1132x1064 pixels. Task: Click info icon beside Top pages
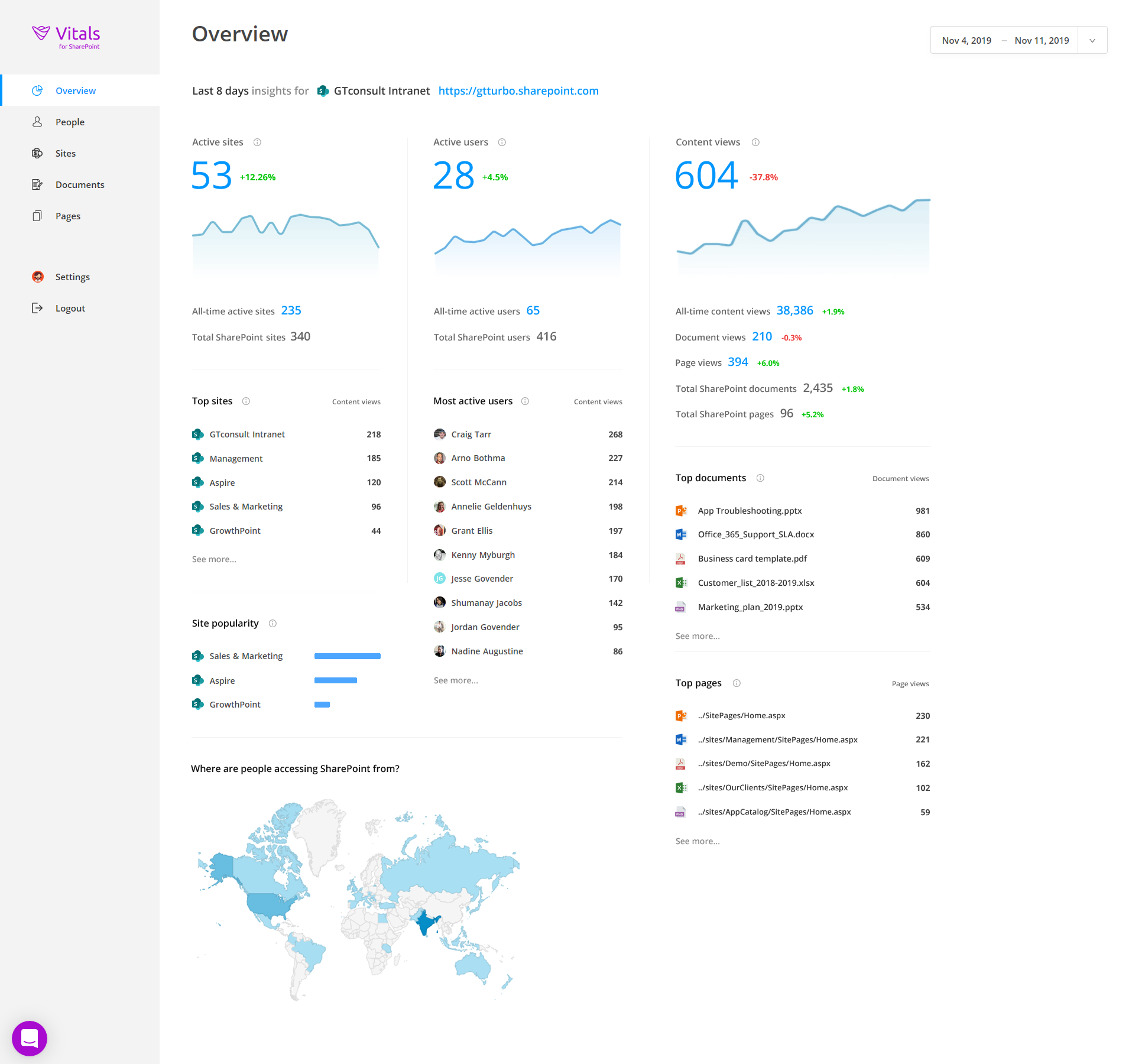point(737,683)
